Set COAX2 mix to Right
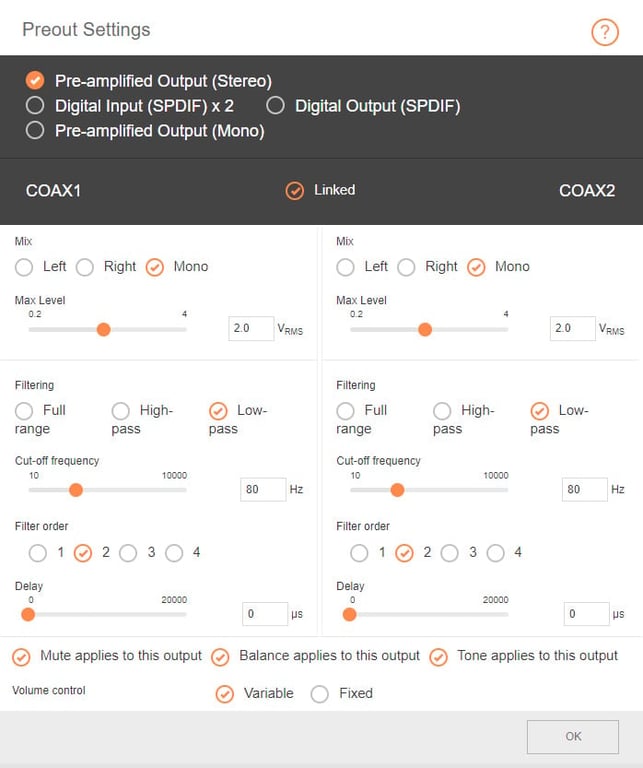 coord(407,267)
